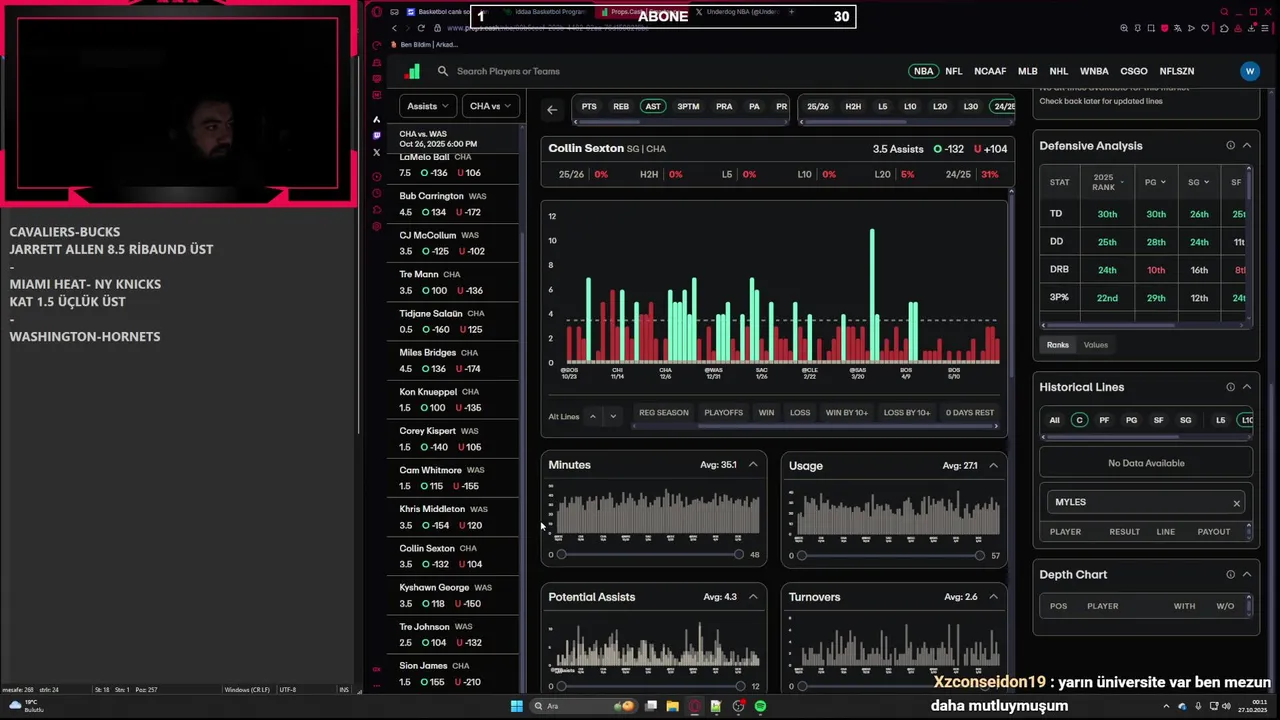Open Windows Start menu
The image size is (1280, 720).
[517, 706]
